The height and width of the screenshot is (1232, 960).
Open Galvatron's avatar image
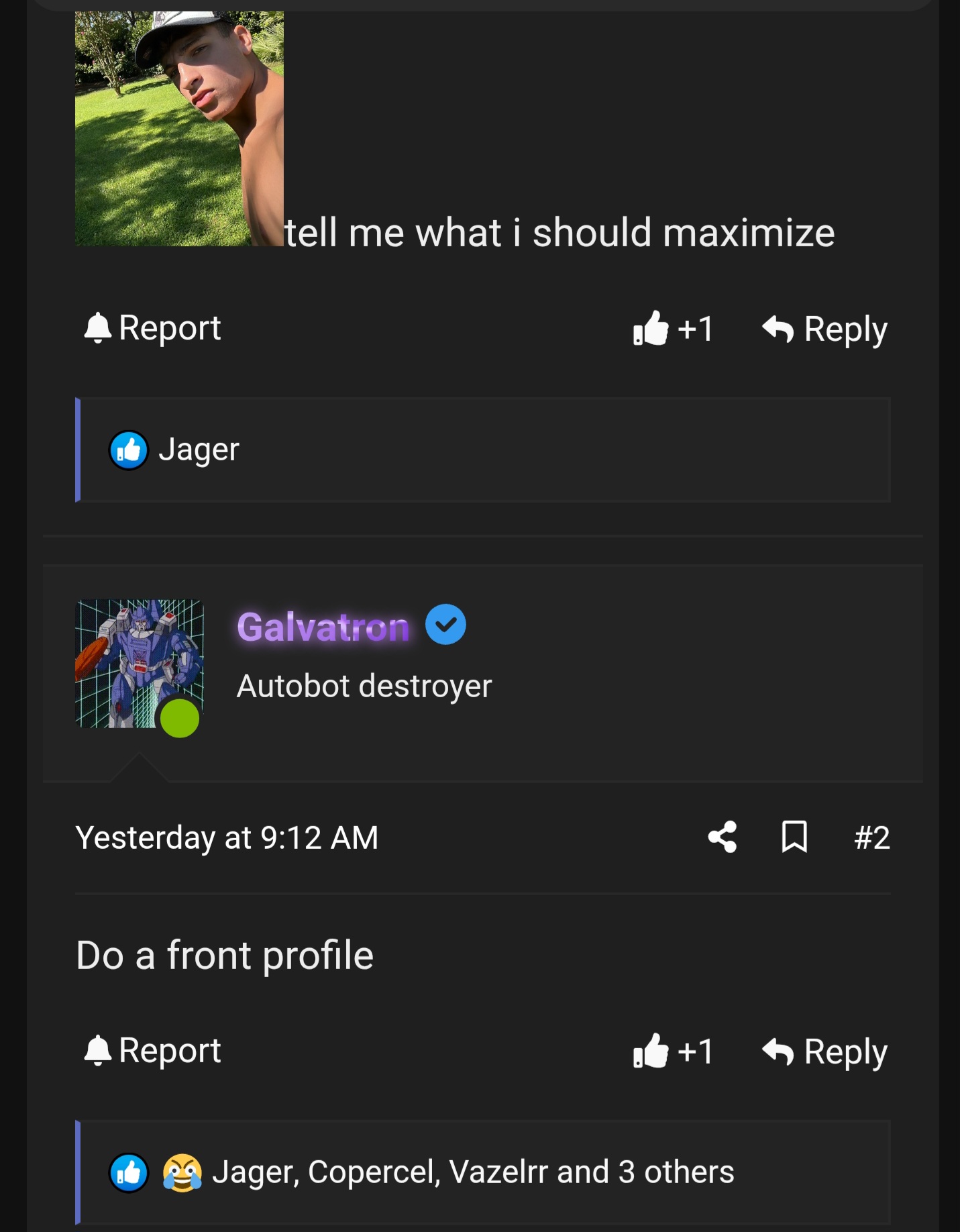[140, 664]
